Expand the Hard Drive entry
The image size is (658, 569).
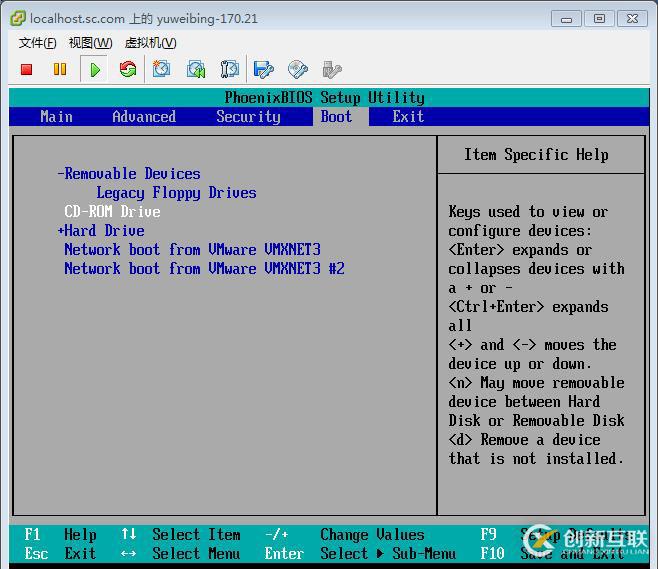click(101, 231)
